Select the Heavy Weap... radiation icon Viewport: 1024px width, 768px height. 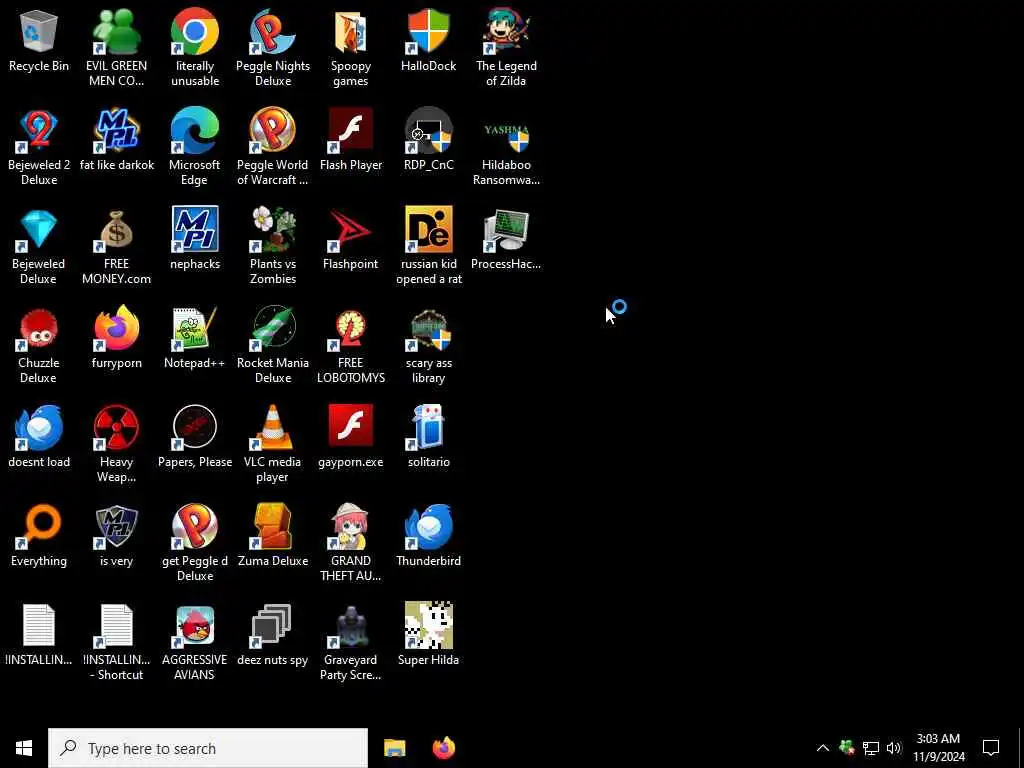coord(116,428)
